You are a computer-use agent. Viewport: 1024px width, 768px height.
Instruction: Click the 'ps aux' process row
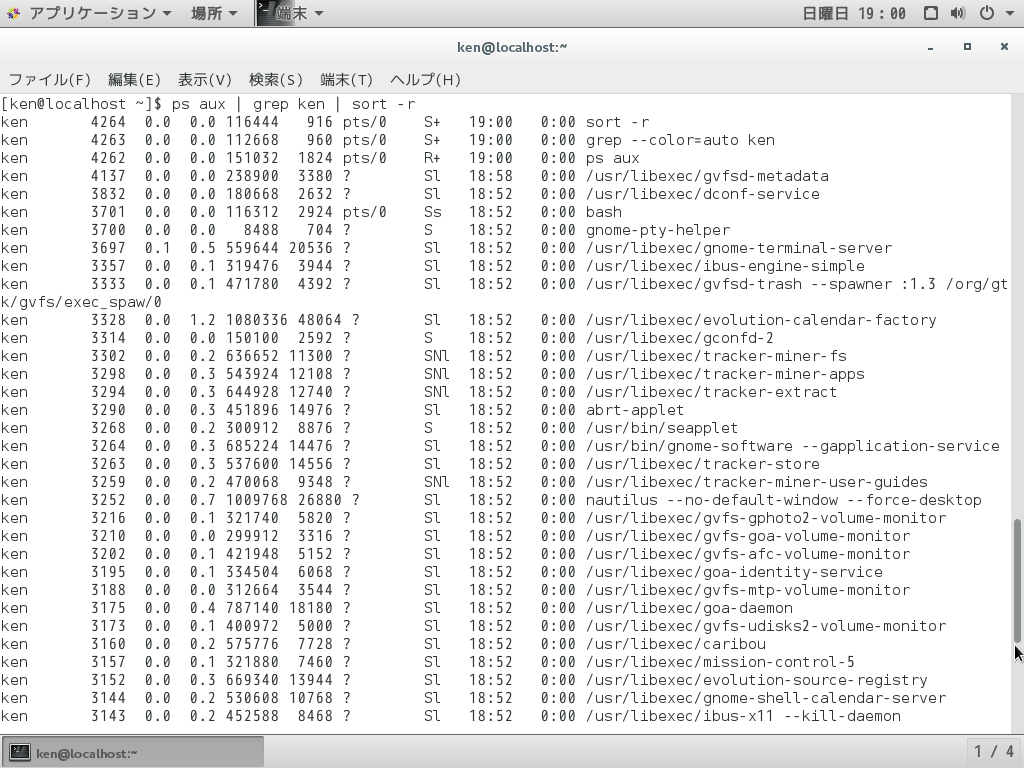tap(320, 158)
